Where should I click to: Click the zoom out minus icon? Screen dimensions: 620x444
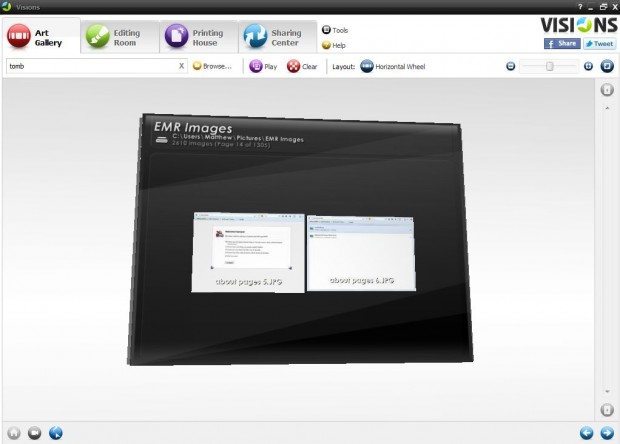pos(510,66)
